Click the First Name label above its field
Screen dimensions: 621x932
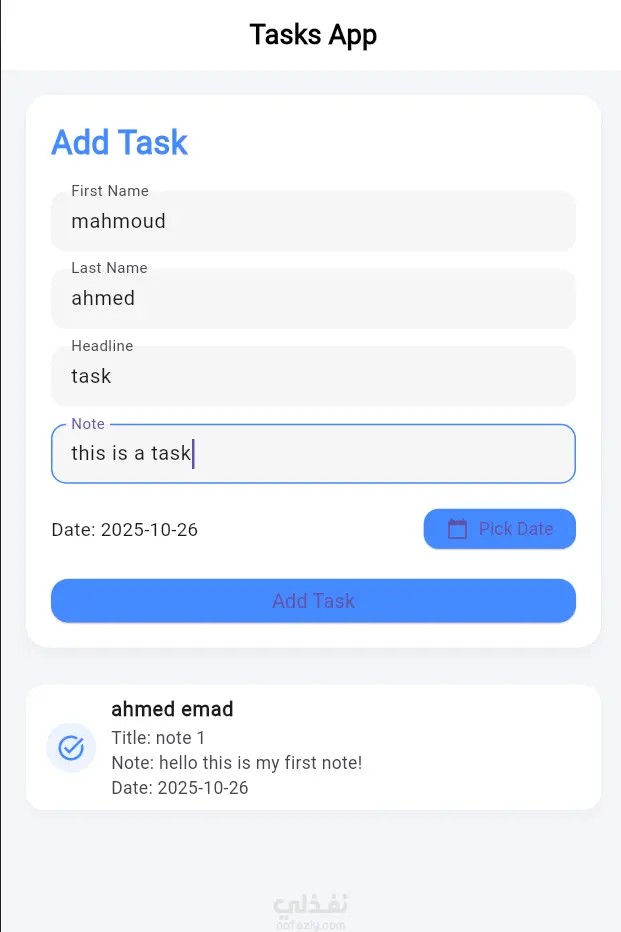pyautogui.click(x=110, y=190)
